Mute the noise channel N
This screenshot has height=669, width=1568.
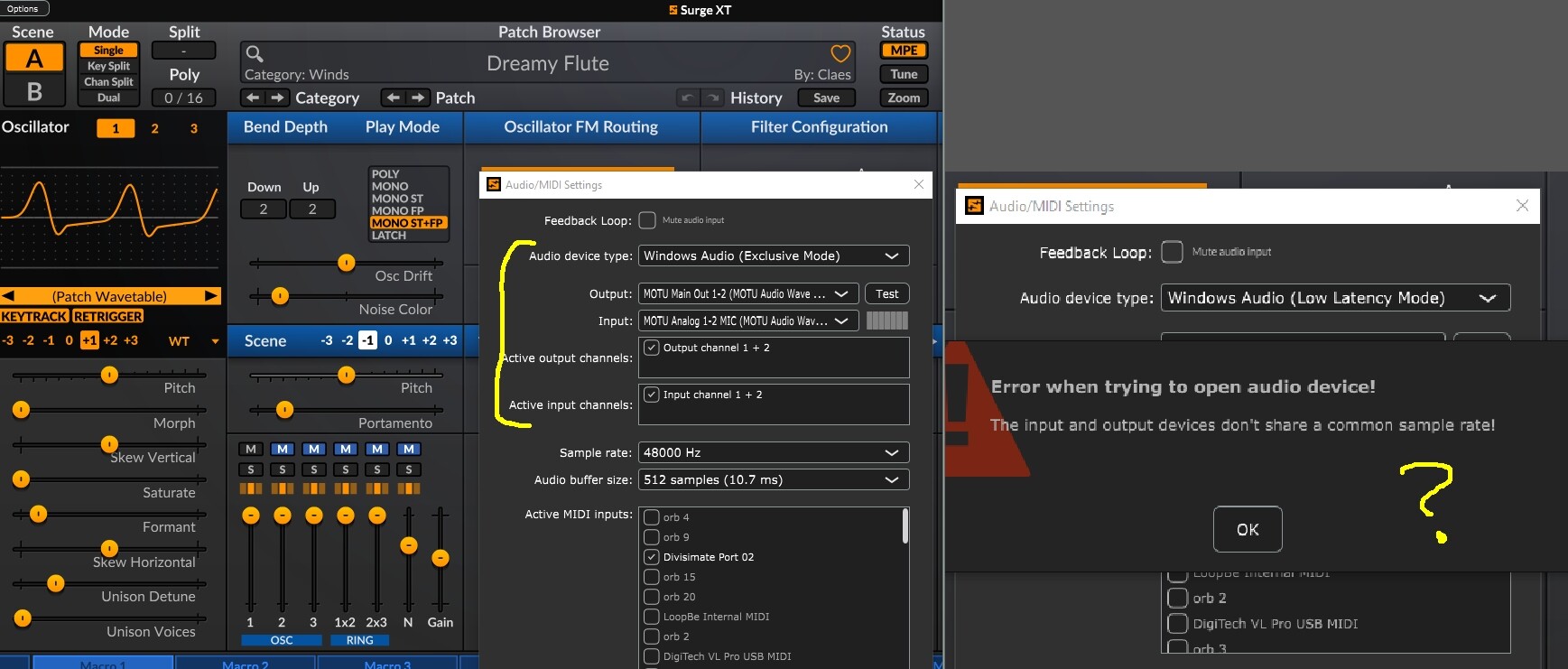[409, 449]
